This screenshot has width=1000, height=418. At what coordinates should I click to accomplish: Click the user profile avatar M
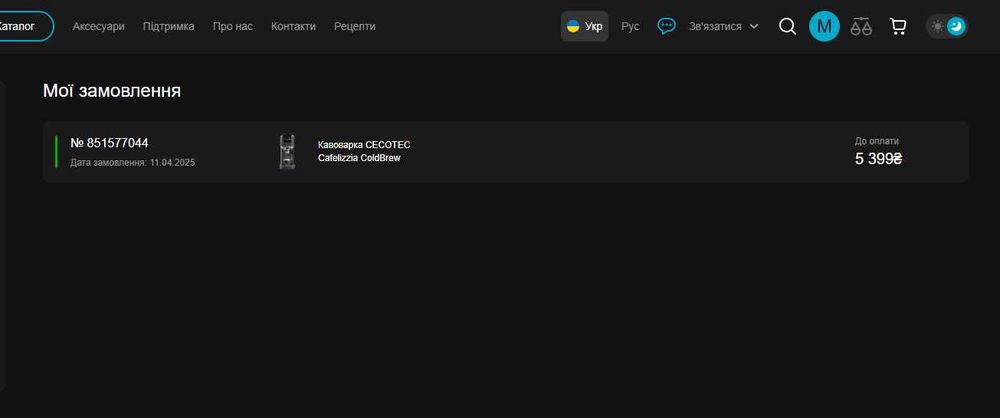[824, 26]
